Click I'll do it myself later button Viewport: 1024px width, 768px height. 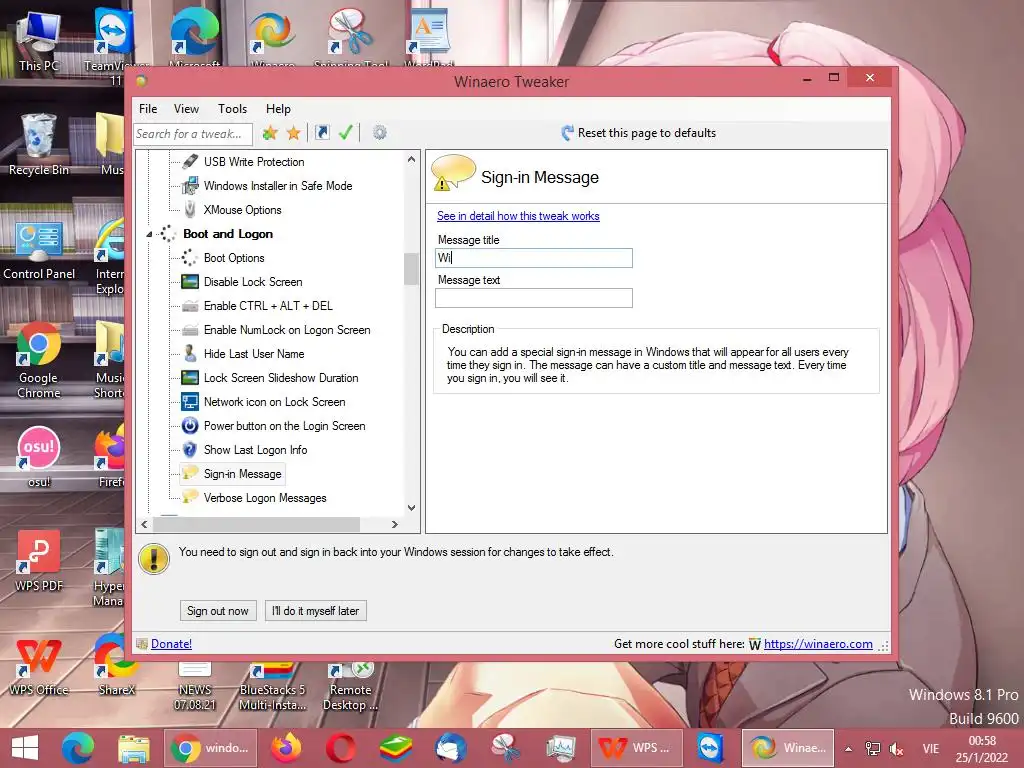coord(315,611)
